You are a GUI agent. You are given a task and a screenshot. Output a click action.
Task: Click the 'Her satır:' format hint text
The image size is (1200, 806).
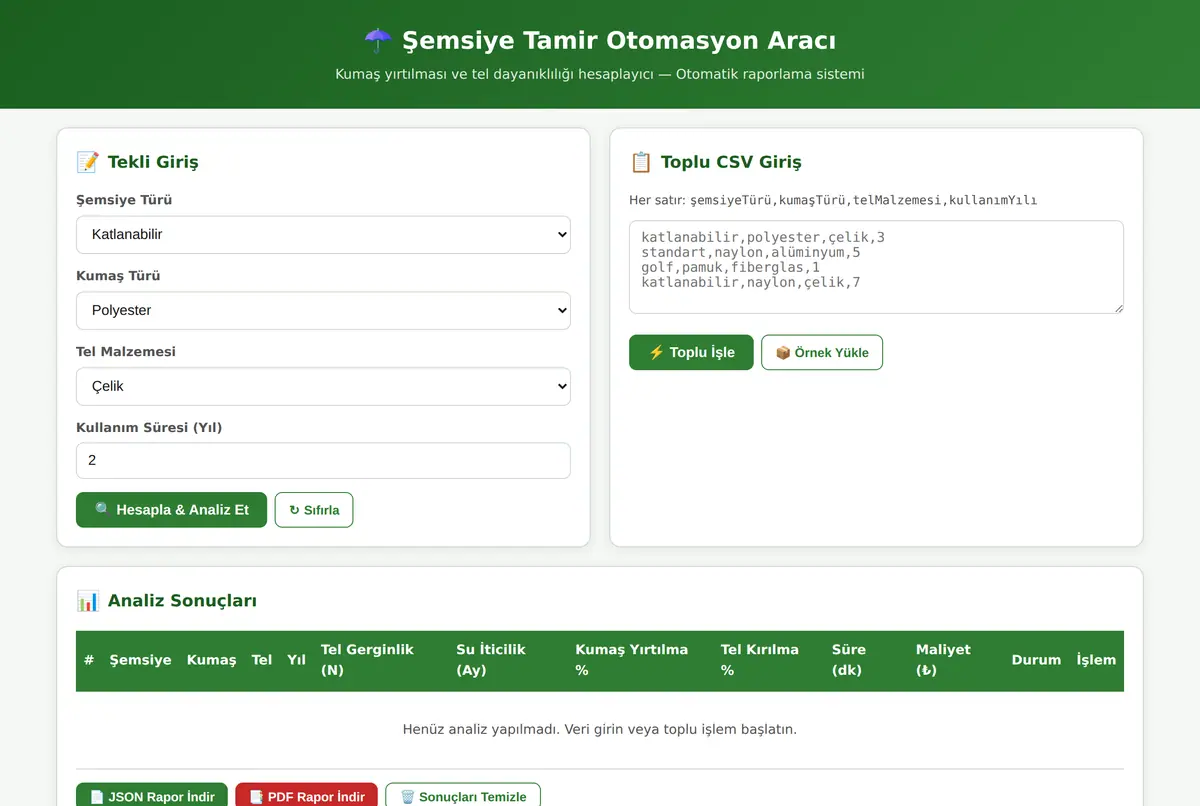(x=833, y=200)
